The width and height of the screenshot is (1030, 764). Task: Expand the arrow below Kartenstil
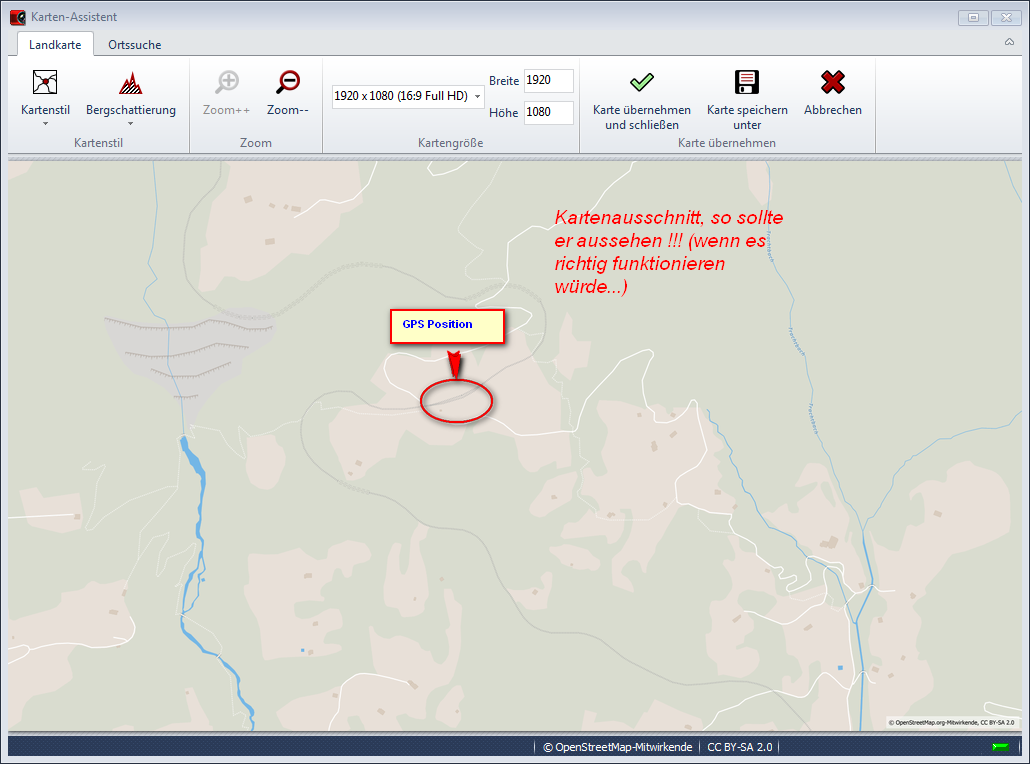tap(45, 124)
